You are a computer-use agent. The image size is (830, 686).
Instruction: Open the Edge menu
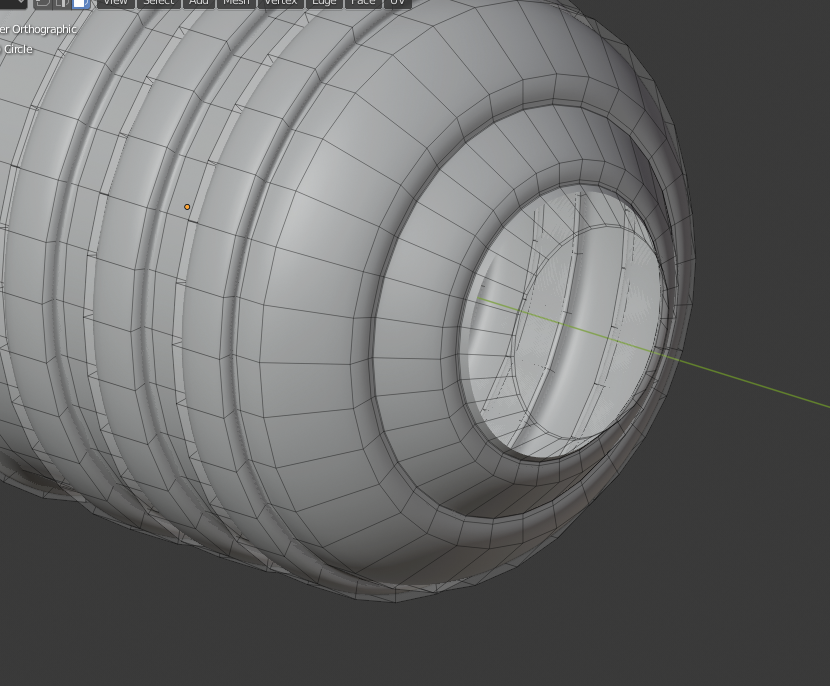click(324, 3)
